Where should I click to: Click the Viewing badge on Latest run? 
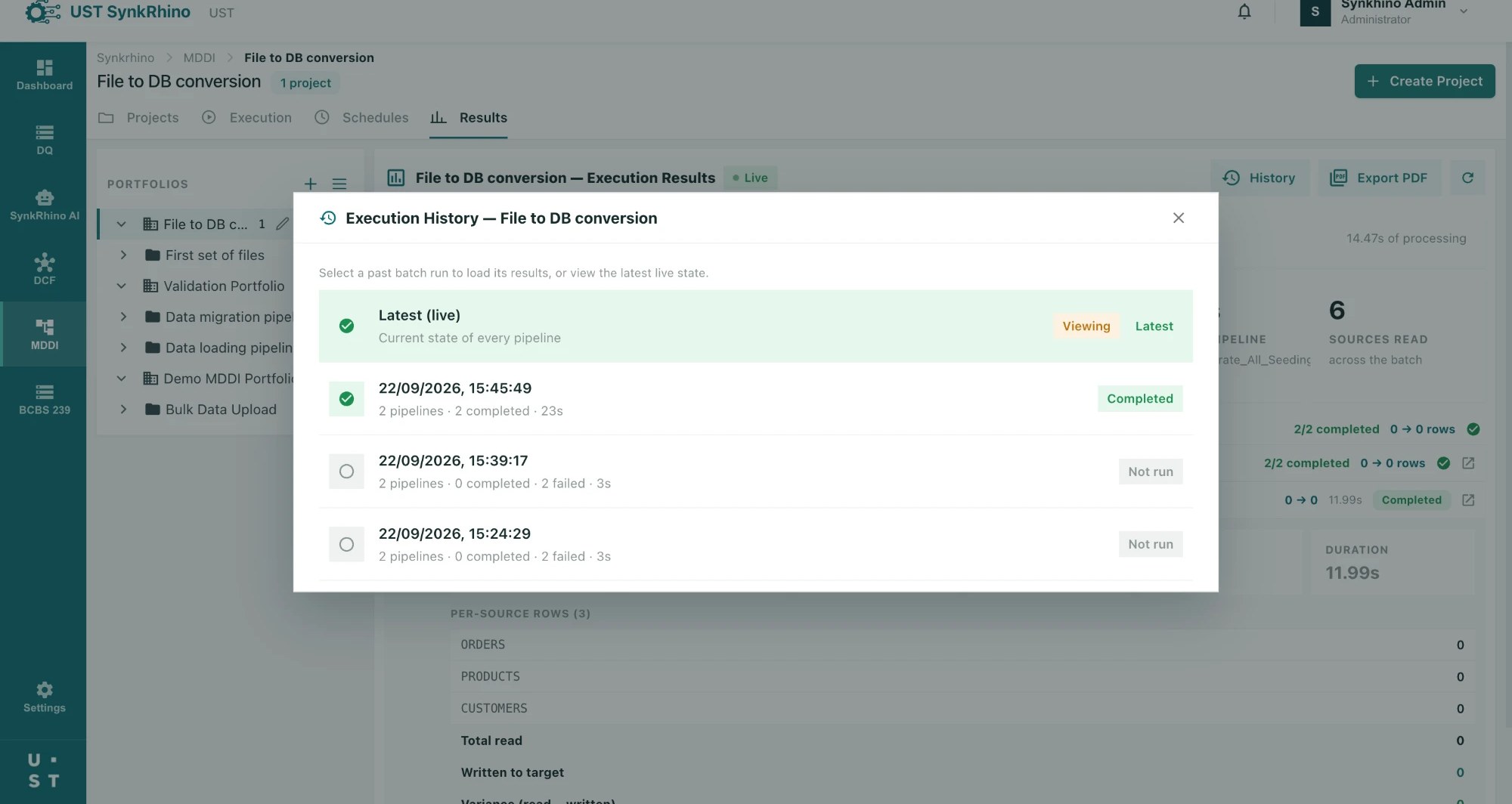pyautogui.click(x=1086, y=326)
